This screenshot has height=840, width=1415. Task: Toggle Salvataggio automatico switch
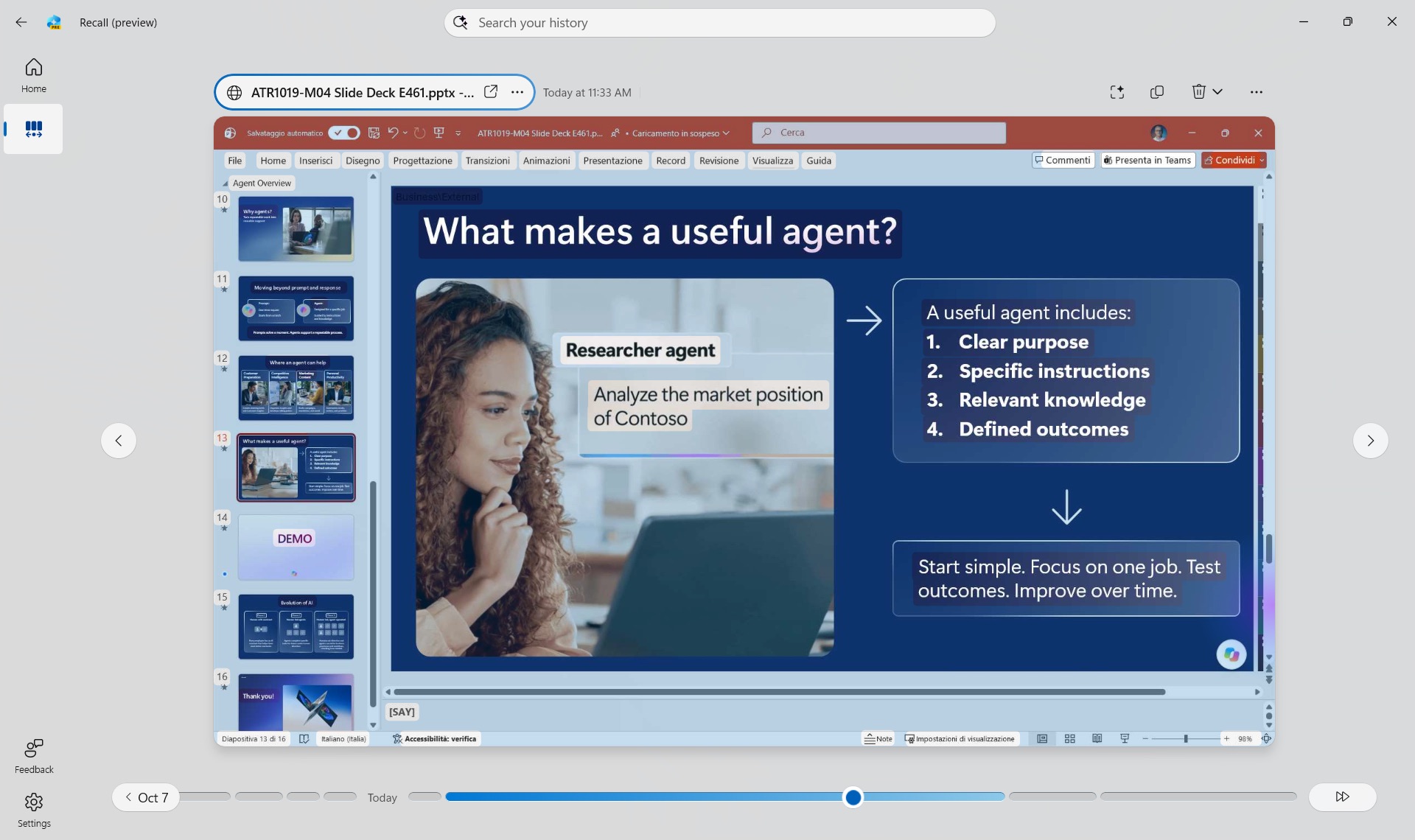tap(344, 133)
